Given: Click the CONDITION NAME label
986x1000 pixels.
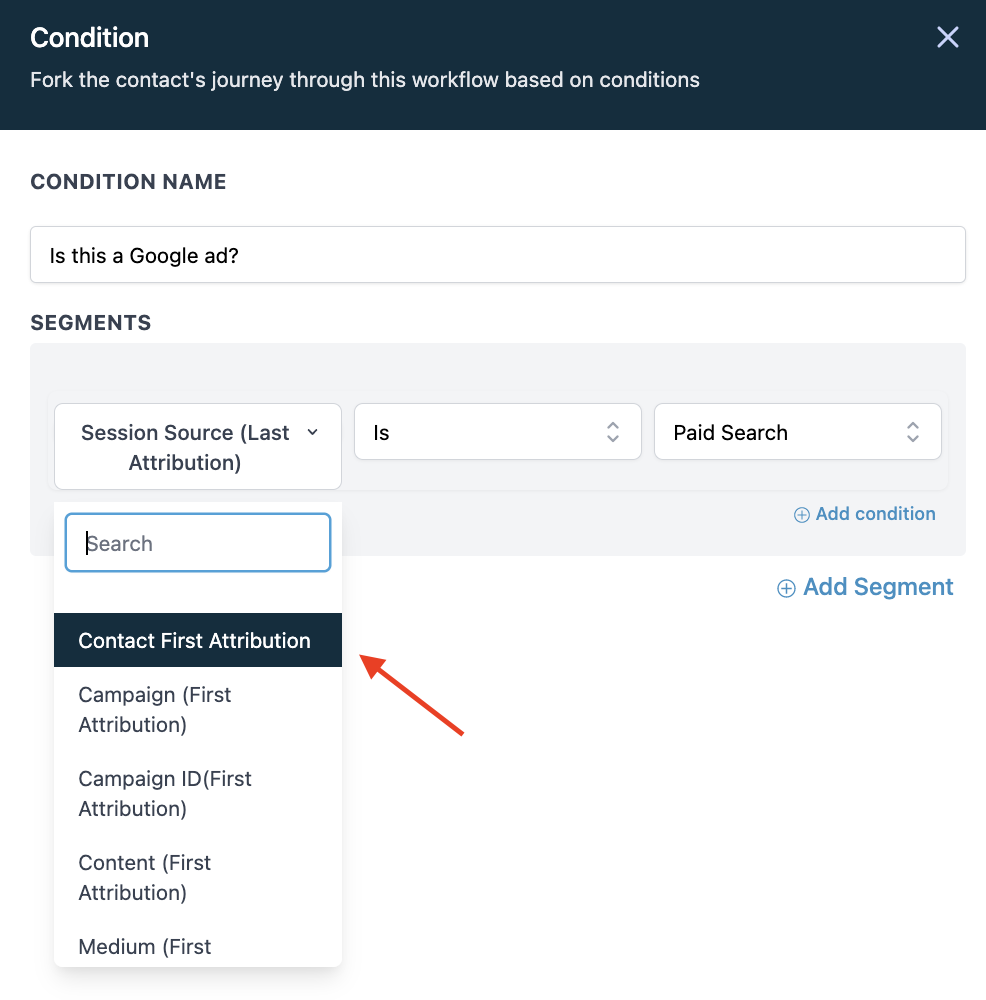Looking at the screenshot, I should [x=128, y=182].
